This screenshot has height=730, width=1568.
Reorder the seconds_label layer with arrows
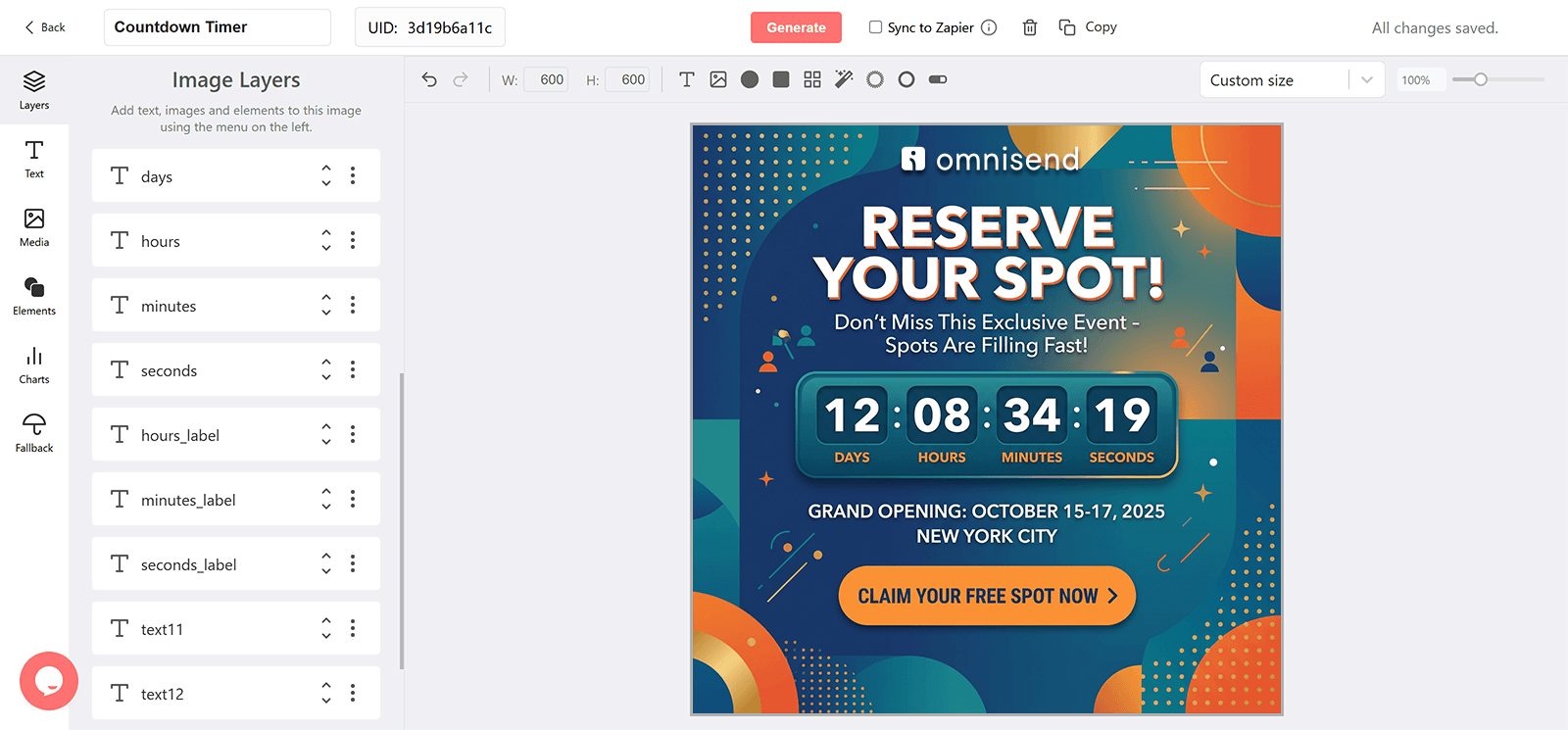tap(326, 563)
